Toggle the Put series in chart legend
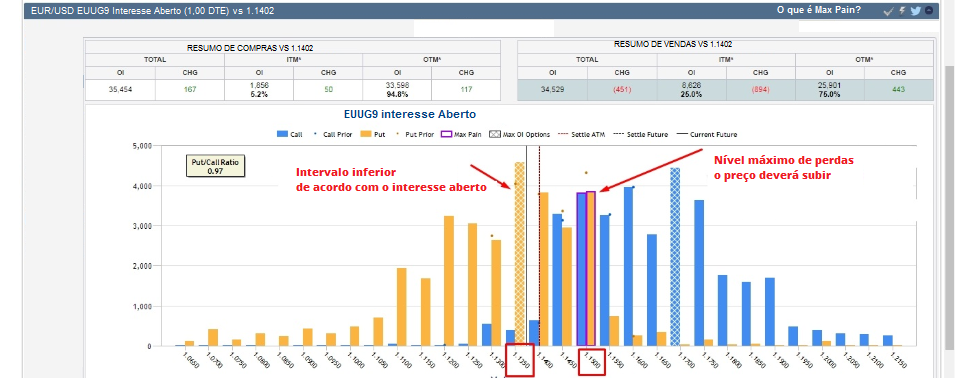 click(373, 134)
